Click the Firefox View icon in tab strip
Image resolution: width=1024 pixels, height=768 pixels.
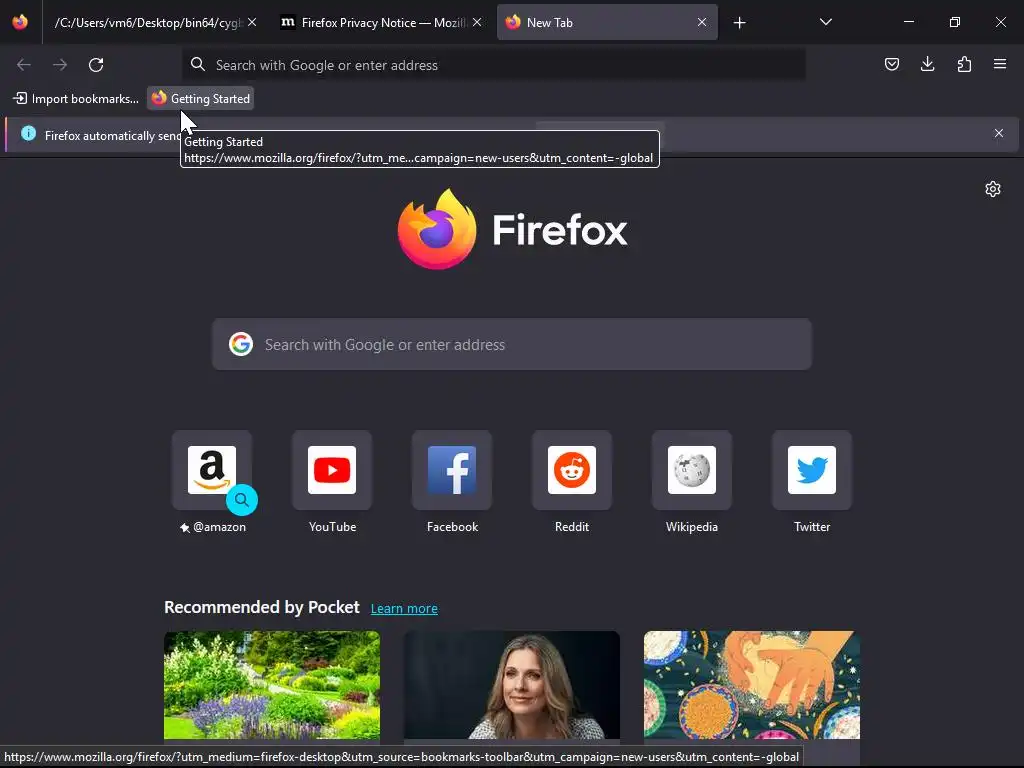click(x=20, y=22)
